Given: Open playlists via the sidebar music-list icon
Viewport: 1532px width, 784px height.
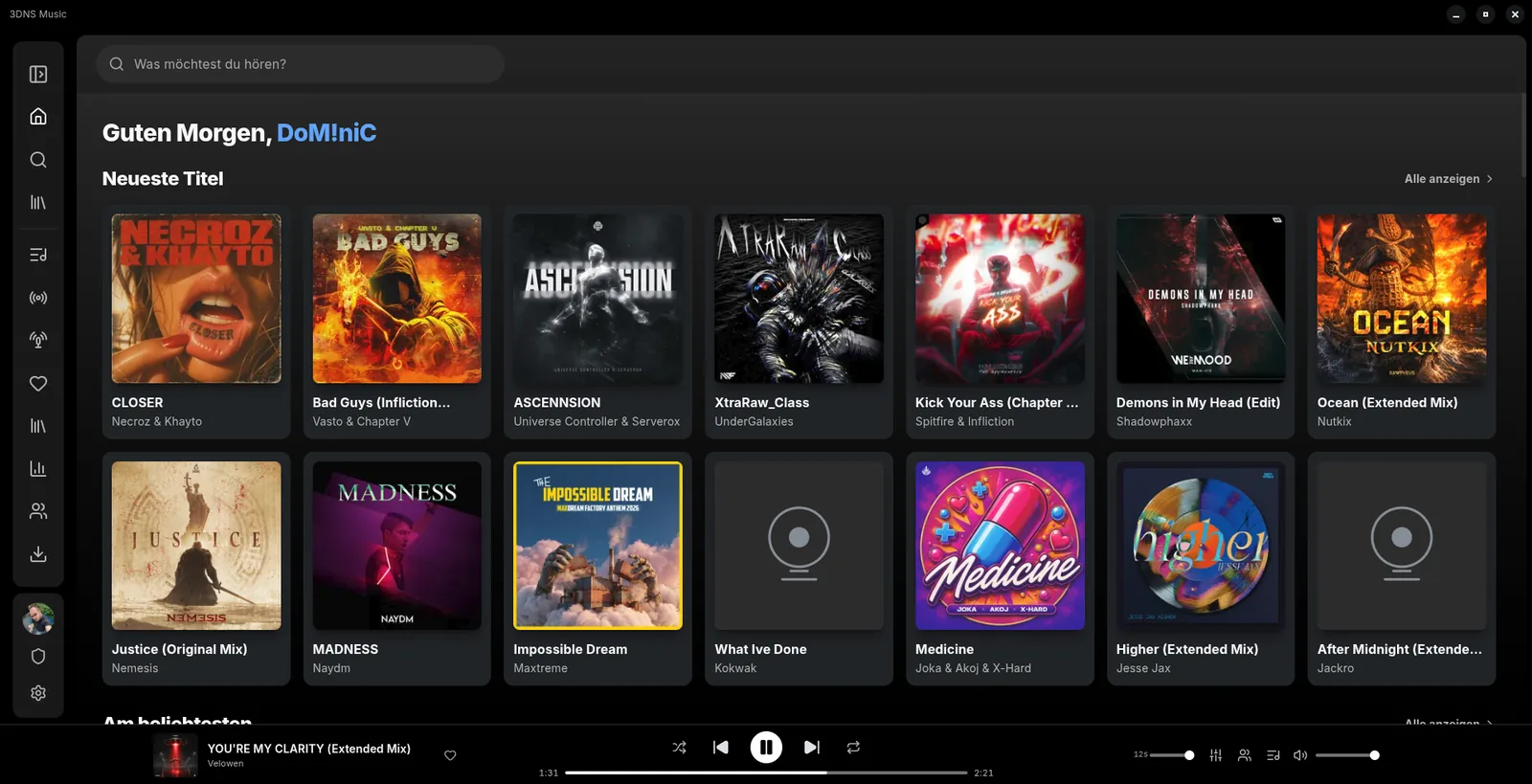Looking at the screenshot, I should pyautogui.click(x=38, y=255).
